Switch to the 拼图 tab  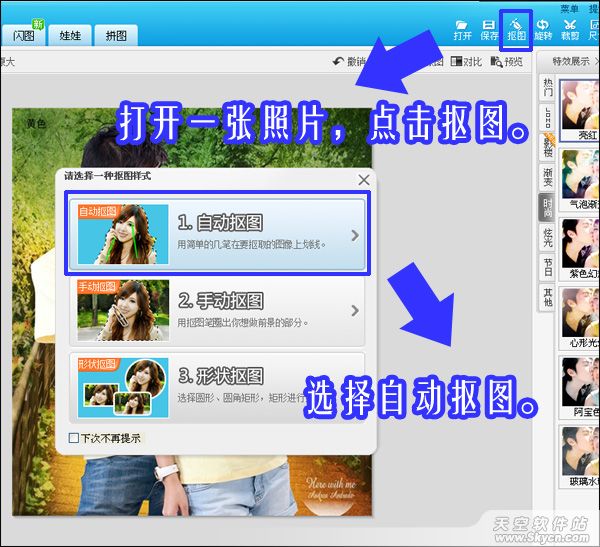[116, 35]
